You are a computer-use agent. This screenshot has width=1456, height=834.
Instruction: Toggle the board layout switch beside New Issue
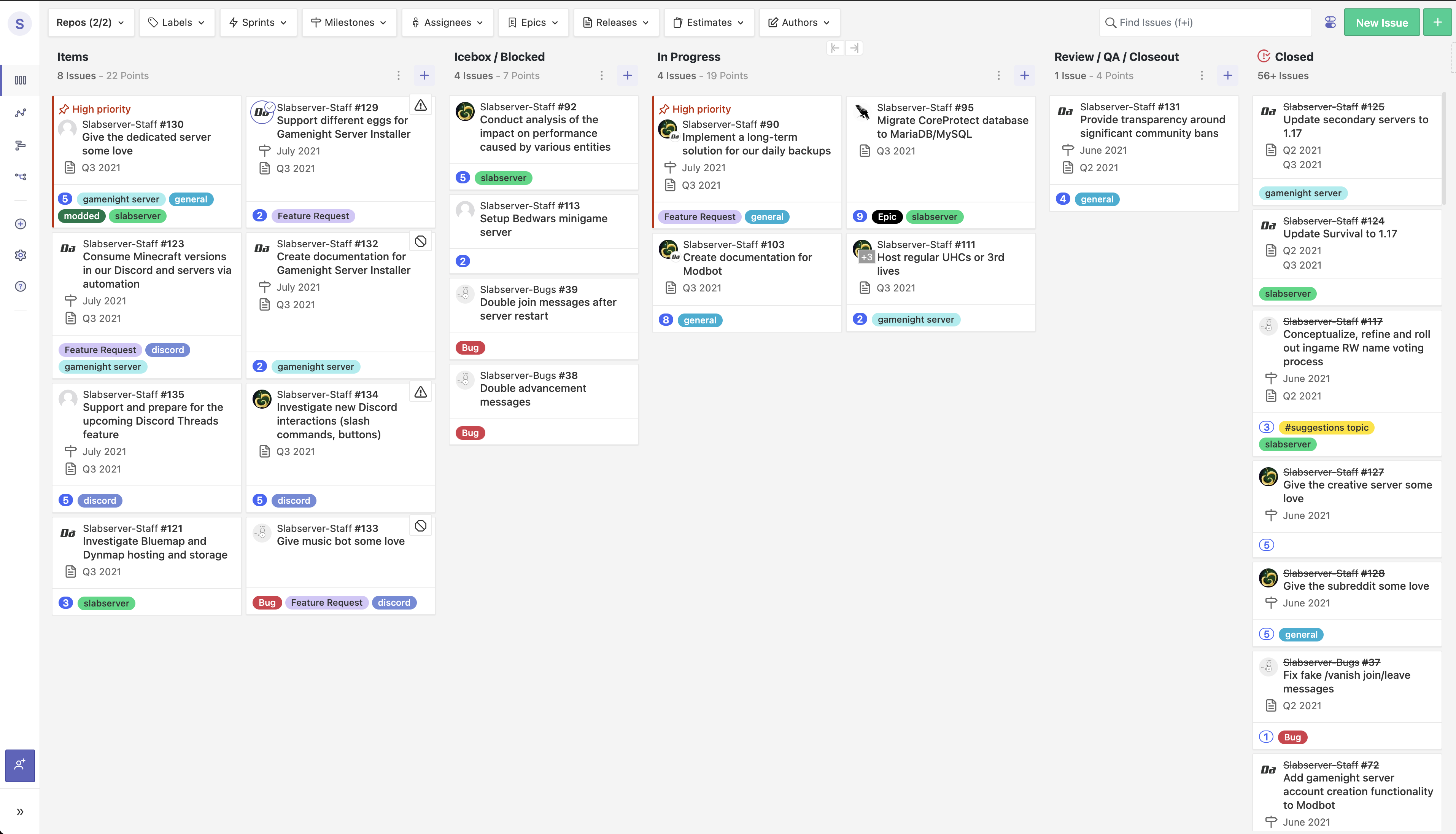[x=1330, y=22]
